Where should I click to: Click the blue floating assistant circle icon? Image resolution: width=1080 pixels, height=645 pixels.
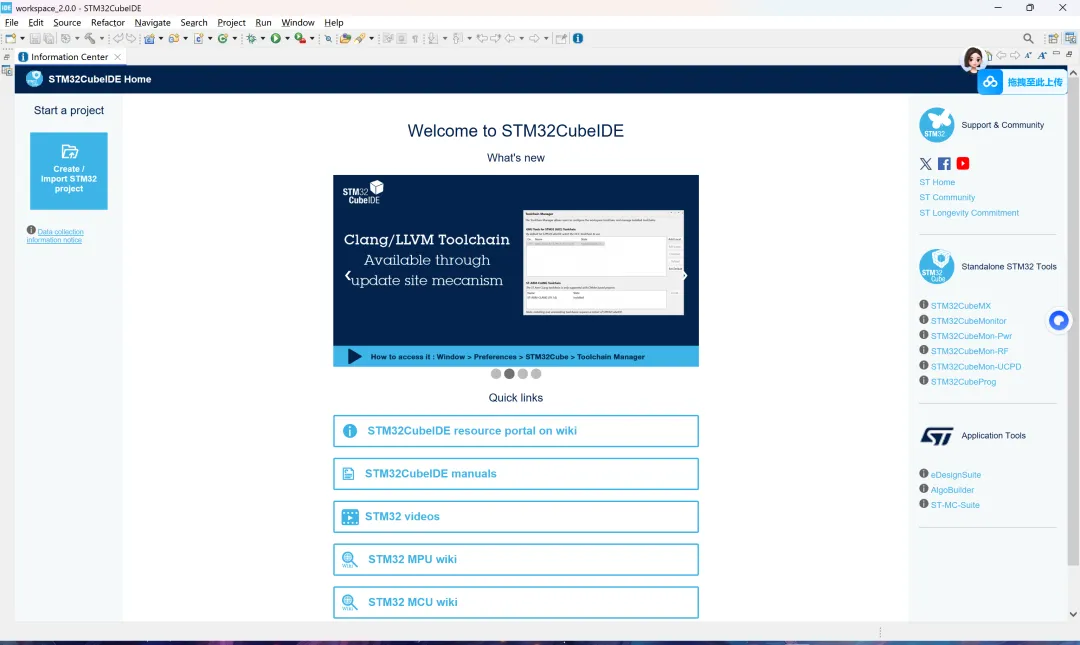[1059, 320]
